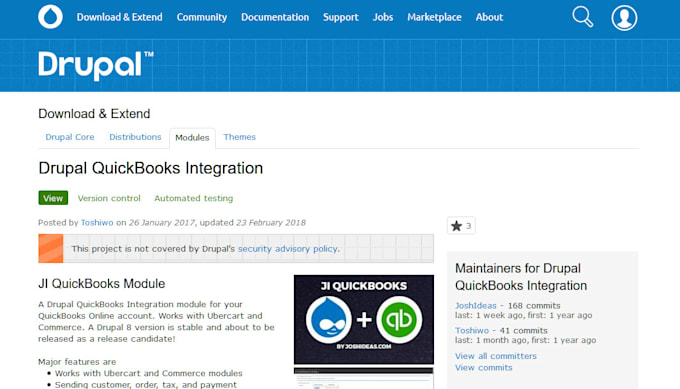This screenshot has width=680, height=389.
Task: Open the Automated testing tab link
Action: 193,198
